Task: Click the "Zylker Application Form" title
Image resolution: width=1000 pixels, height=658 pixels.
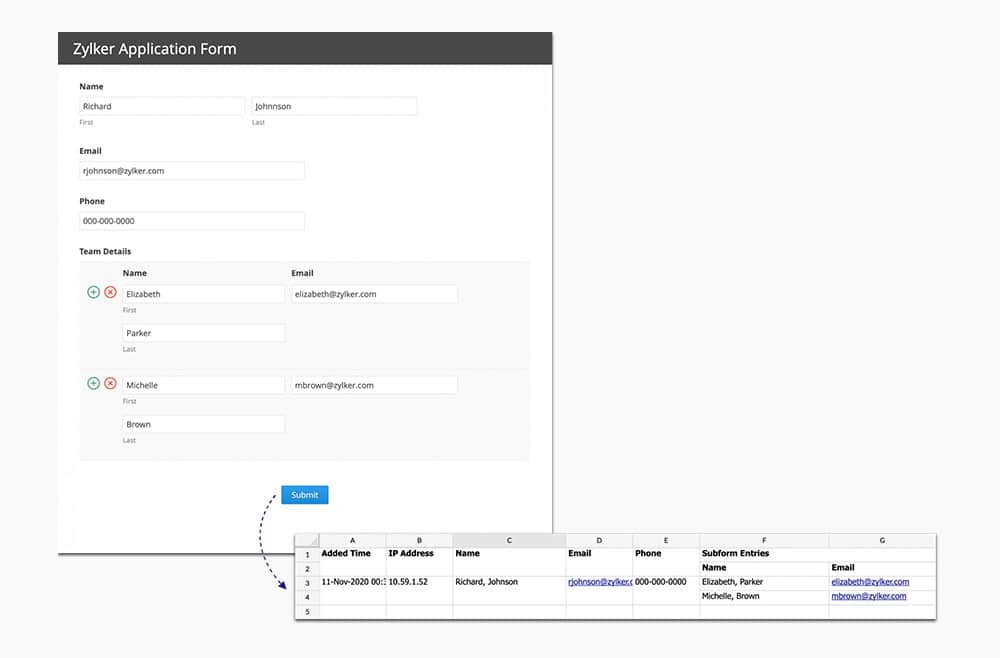Action: pyautogui.click(x=154, y=49)
